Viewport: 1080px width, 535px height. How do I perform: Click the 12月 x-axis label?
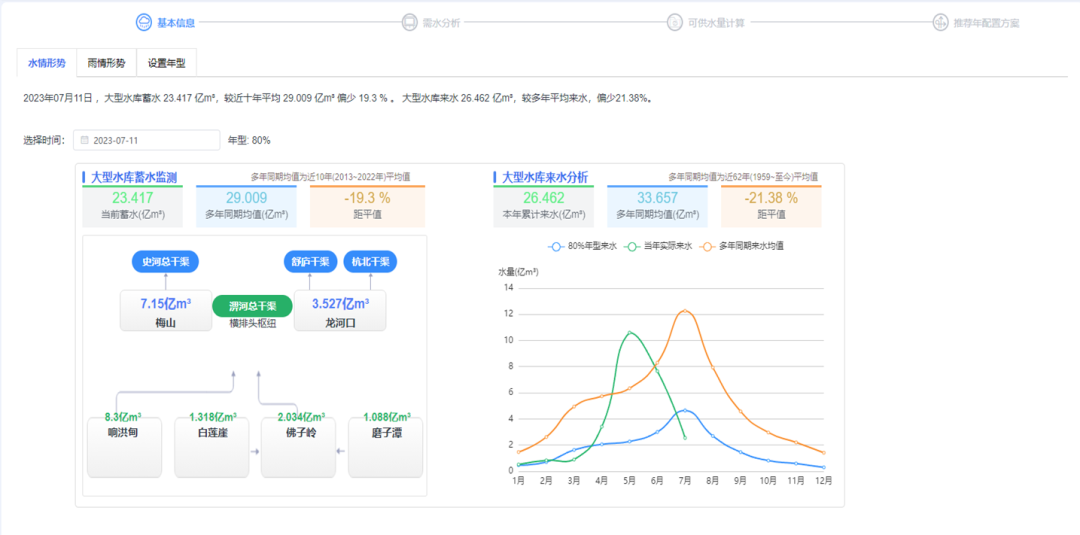click(822, 482)
